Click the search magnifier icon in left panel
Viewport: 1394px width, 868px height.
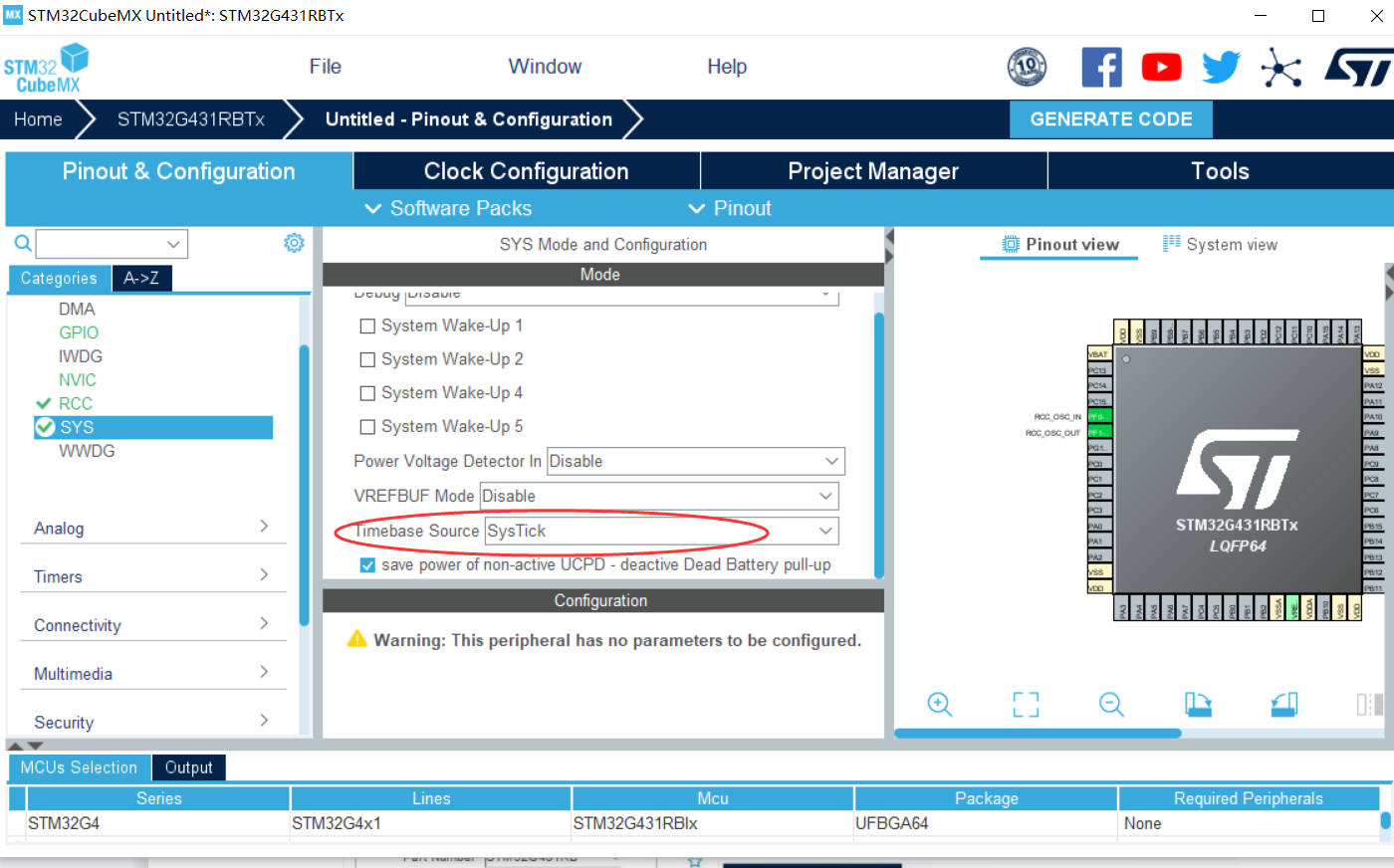[23, 243]
